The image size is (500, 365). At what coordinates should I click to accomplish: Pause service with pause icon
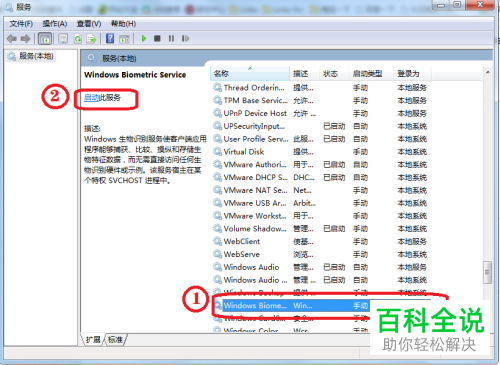pos(171,39)
